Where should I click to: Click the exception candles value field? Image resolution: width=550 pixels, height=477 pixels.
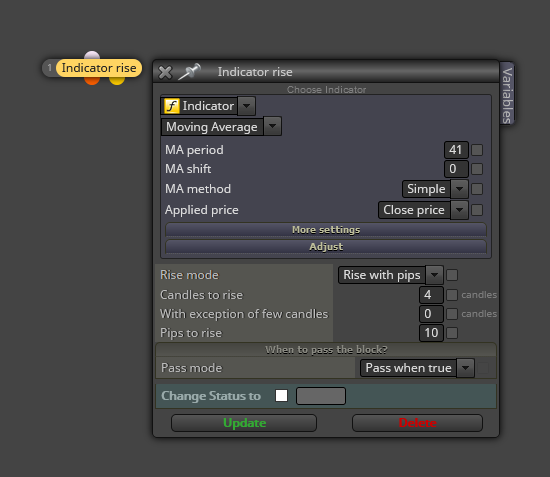[431, 314]
